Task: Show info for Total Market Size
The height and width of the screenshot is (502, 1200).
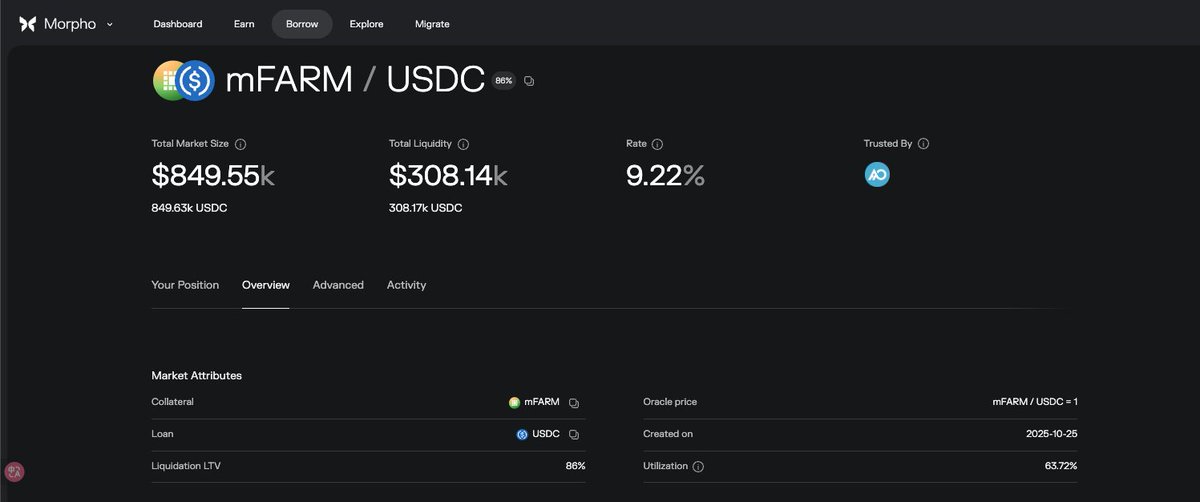Action: [240, 144]
